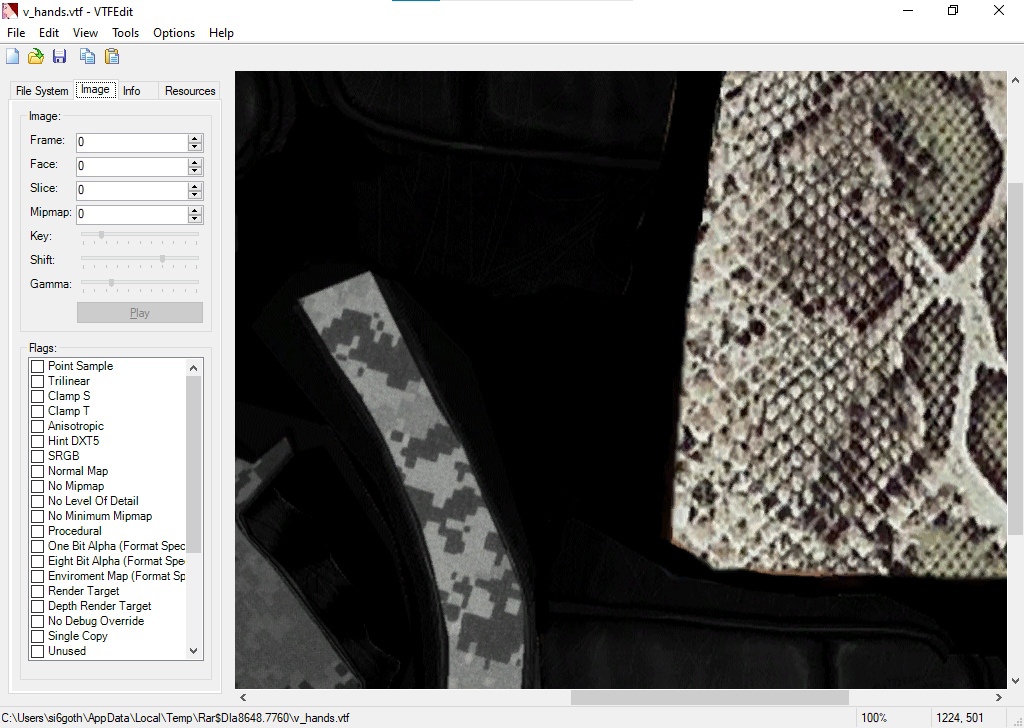Decrease Slice value with down arrow
The height and width of the screenshot is (728, 1024).
click(195, 195)
